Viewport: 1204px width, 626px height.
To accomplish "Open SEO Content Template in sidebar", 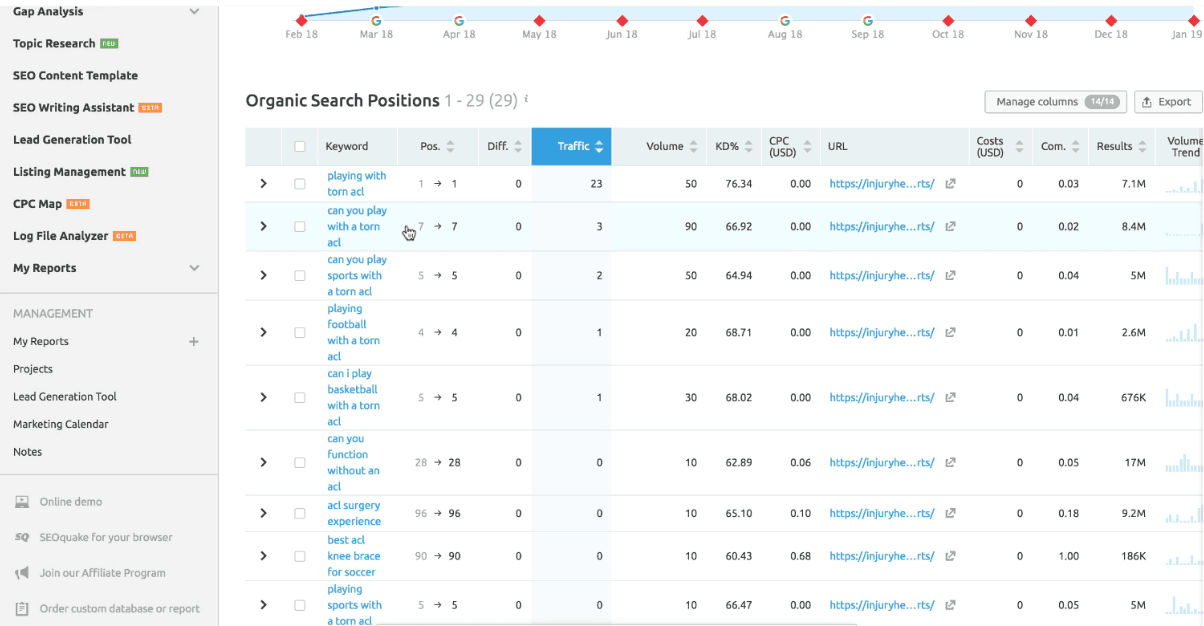I will coord(75,76).
